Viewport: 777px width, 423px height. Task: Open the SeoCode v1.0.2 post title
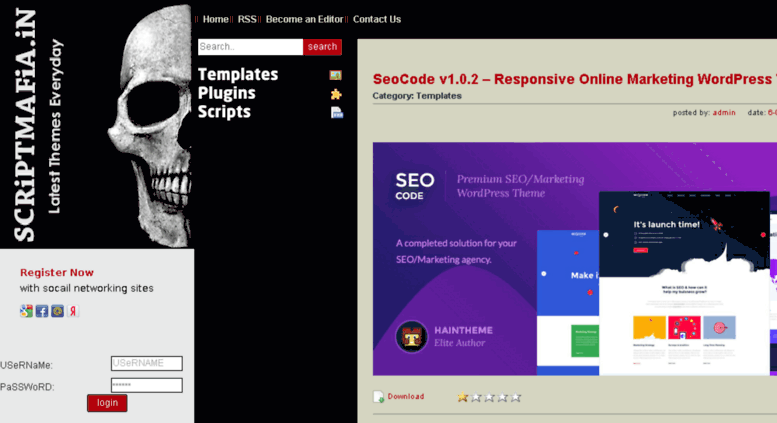575,79
